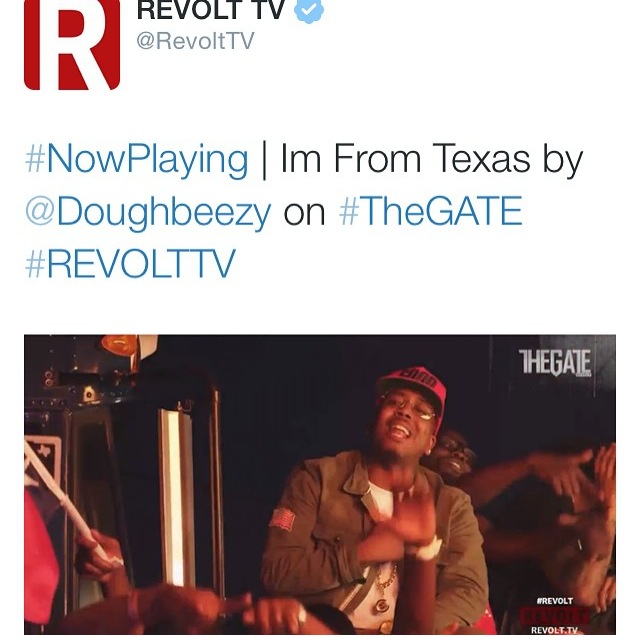
Task: Follow the #TheGATE hashtag
Action: click(x=430, y=211)
